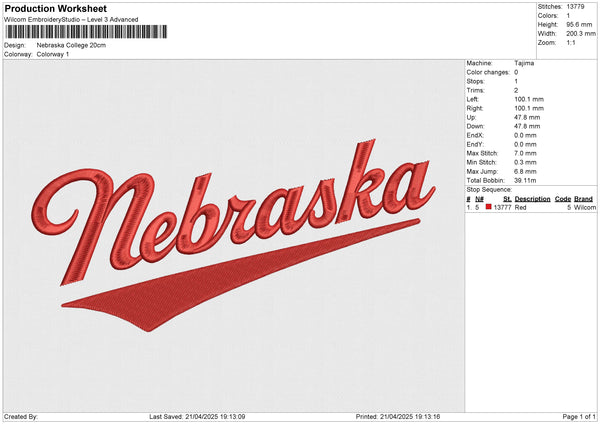Click the 'Last Saved' timestamp in footer
This screenshot has height=424, width=600.
(197, 417)
